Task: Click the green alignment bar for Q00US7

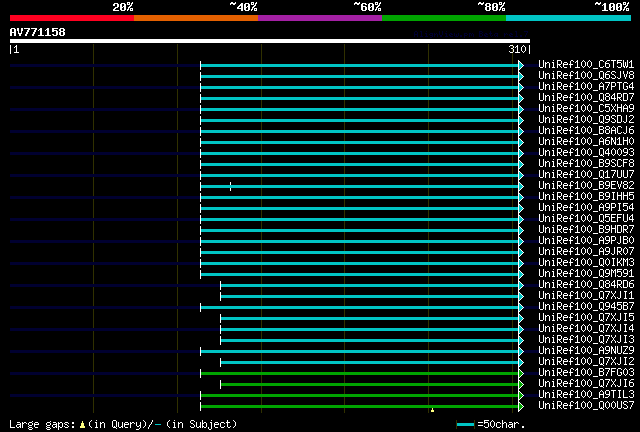Action: coord(360,407)
